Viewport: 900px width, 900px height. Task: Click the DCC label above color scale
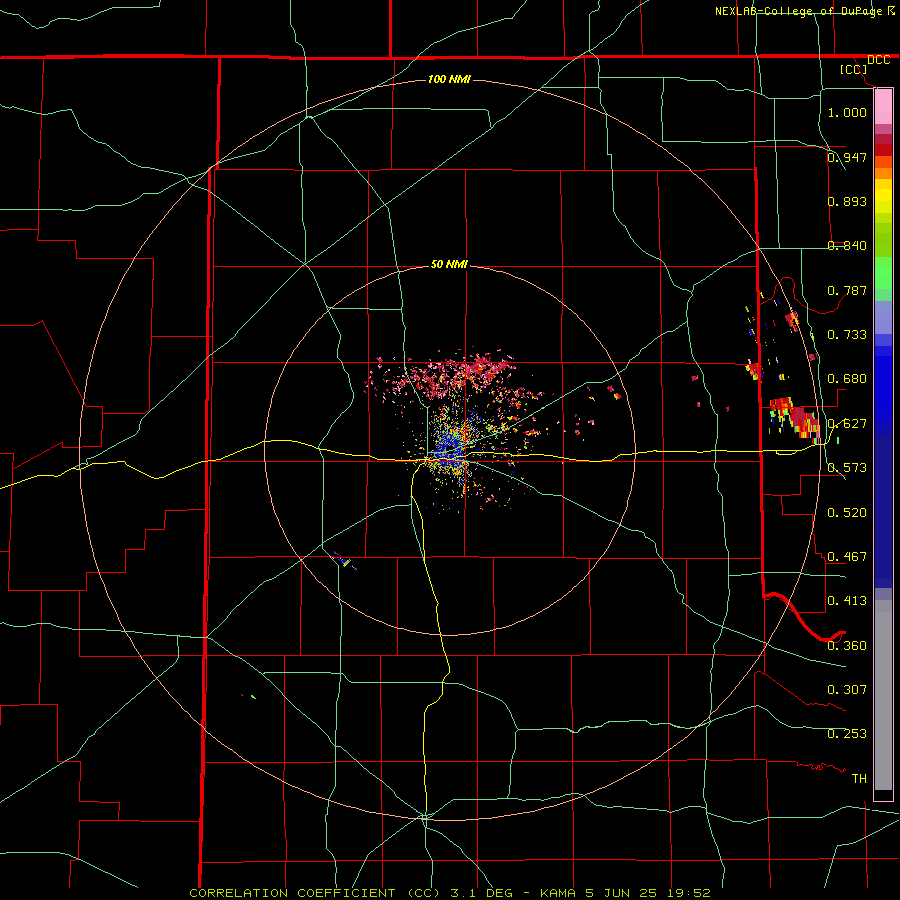point(878,60)
